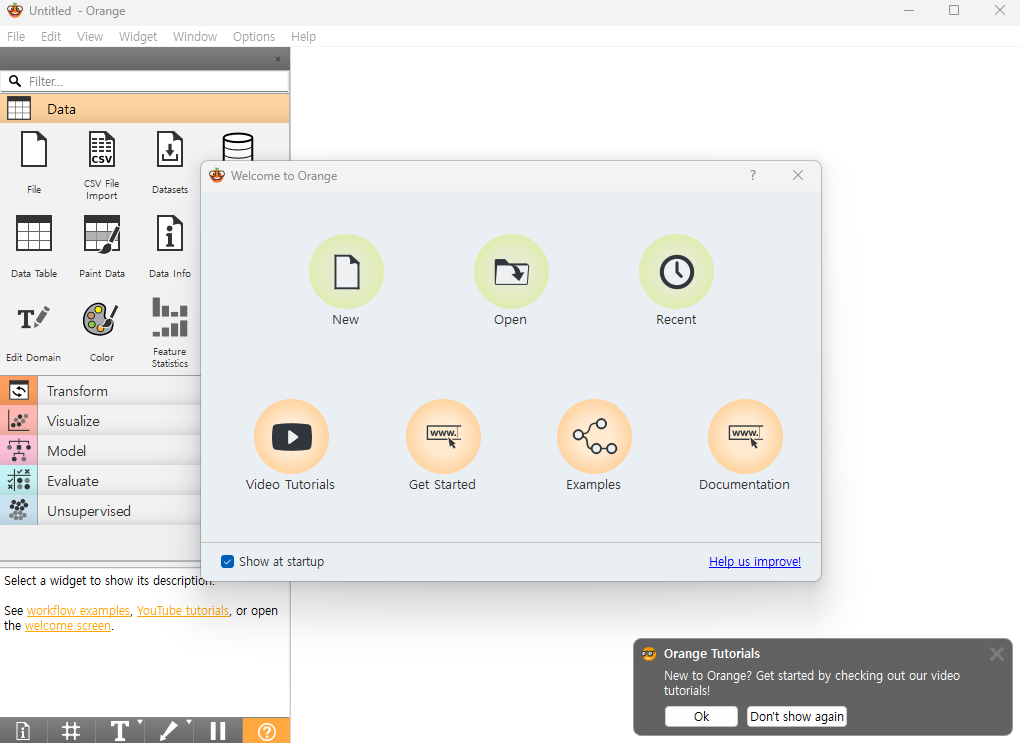The image size is (1020, 743).
Task: Select the File widget icon
Action: point(34,150)
